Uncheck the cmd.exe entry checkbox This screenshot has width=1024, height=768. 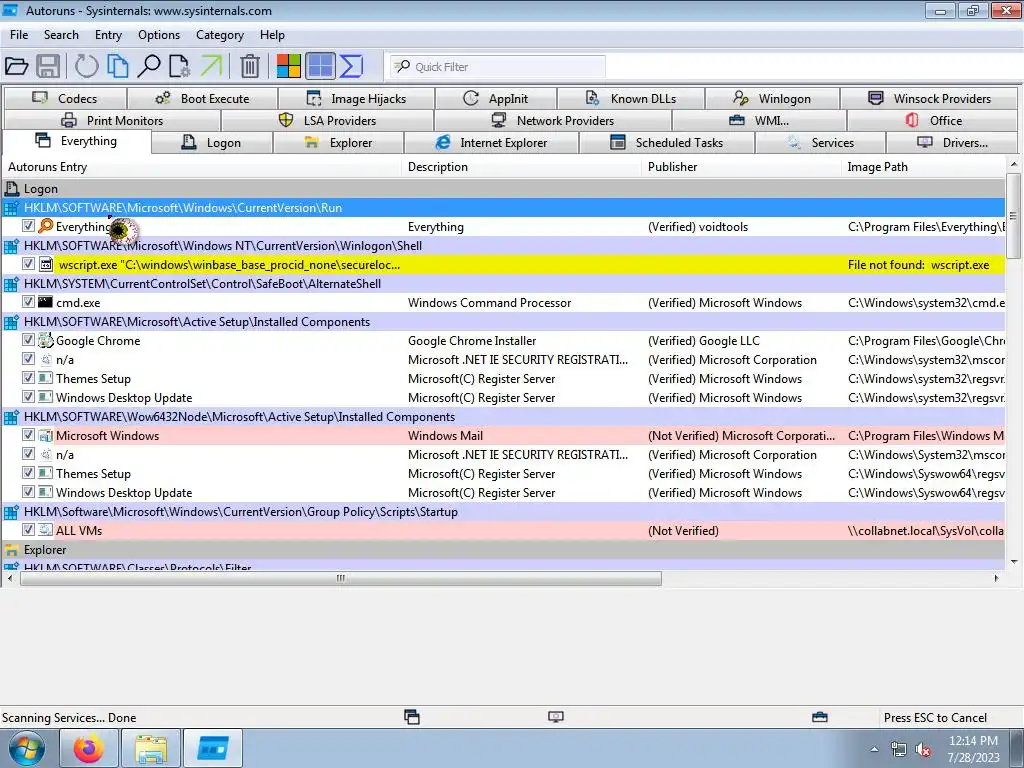(x=28, y=302)
